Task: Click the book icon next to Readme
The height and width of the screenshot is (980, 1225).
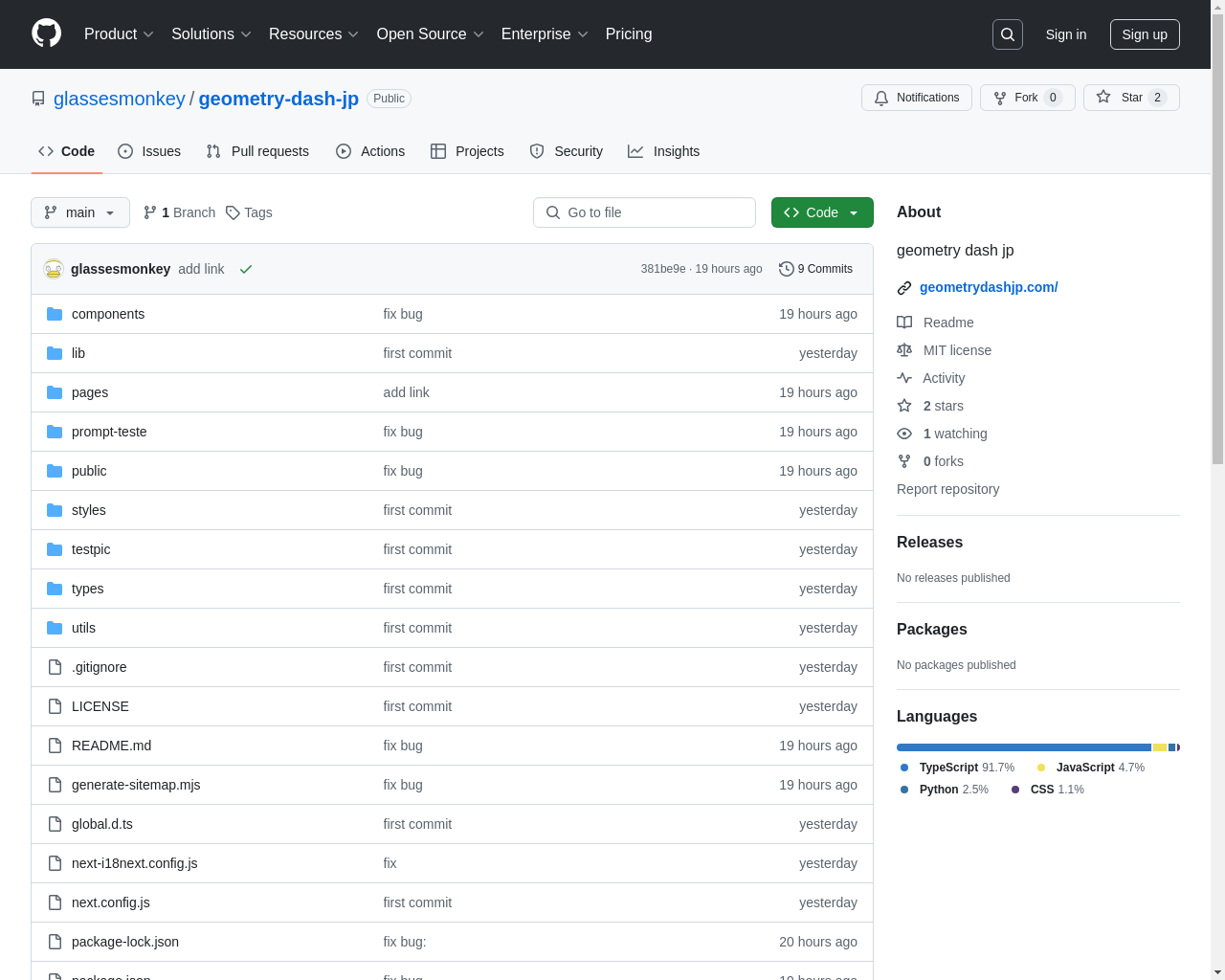Action: [904, 323]
